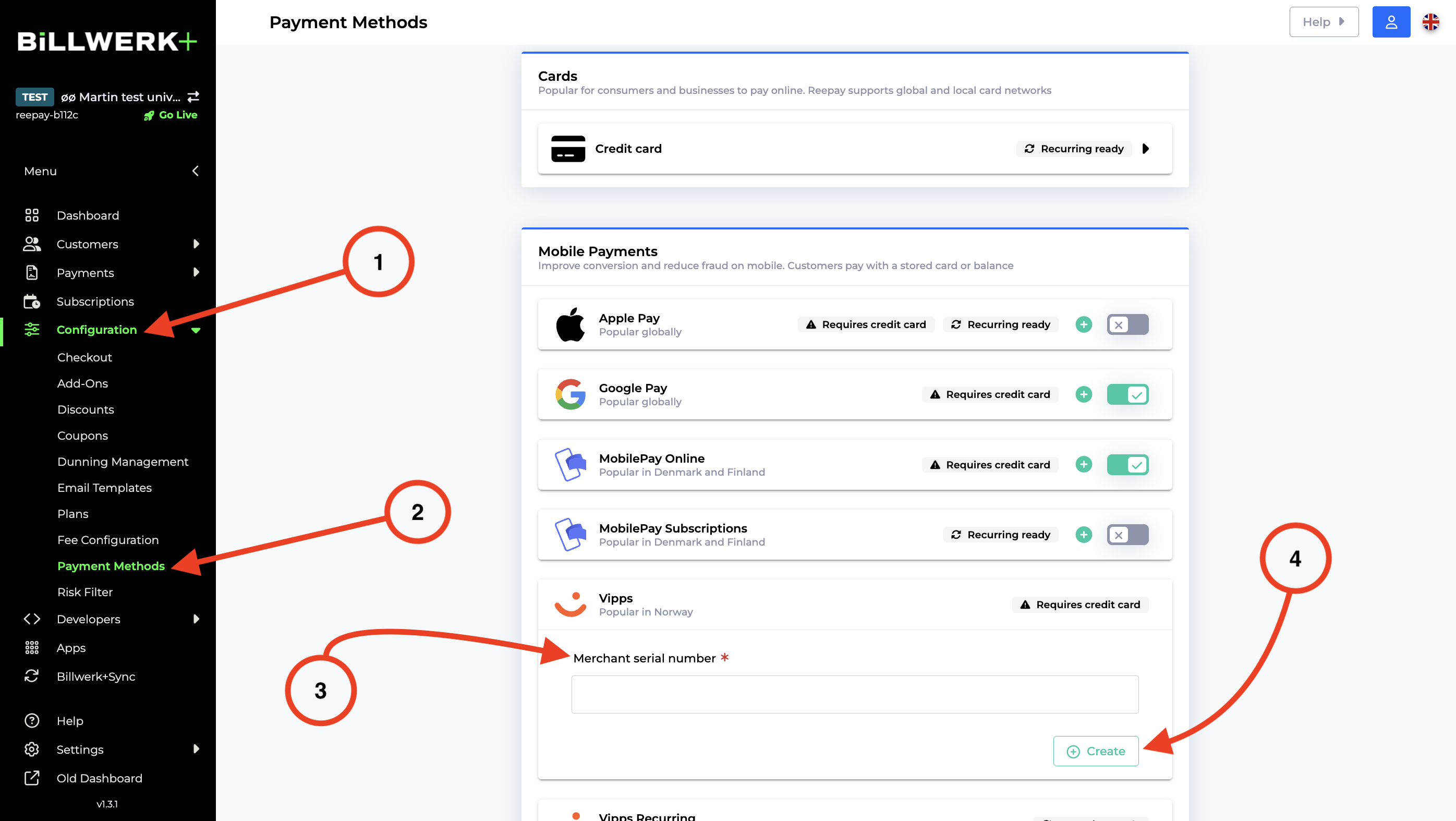Click the Vipps smile logo

(571, 604)
